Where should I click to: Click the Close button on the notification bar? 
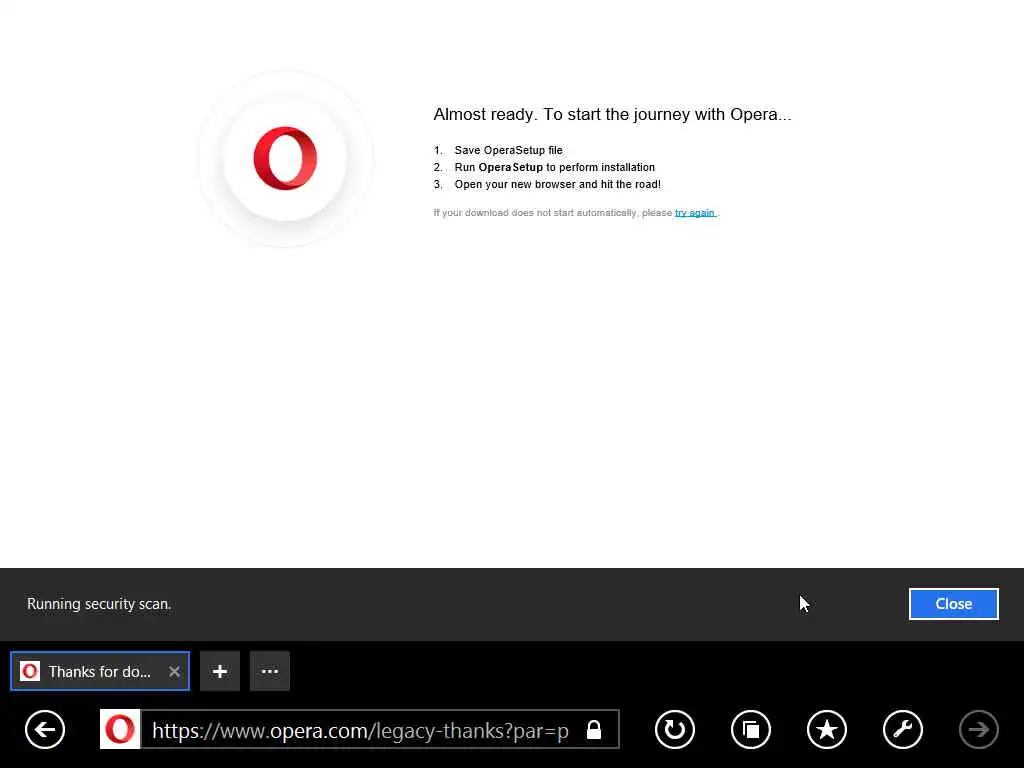[953, 604]
